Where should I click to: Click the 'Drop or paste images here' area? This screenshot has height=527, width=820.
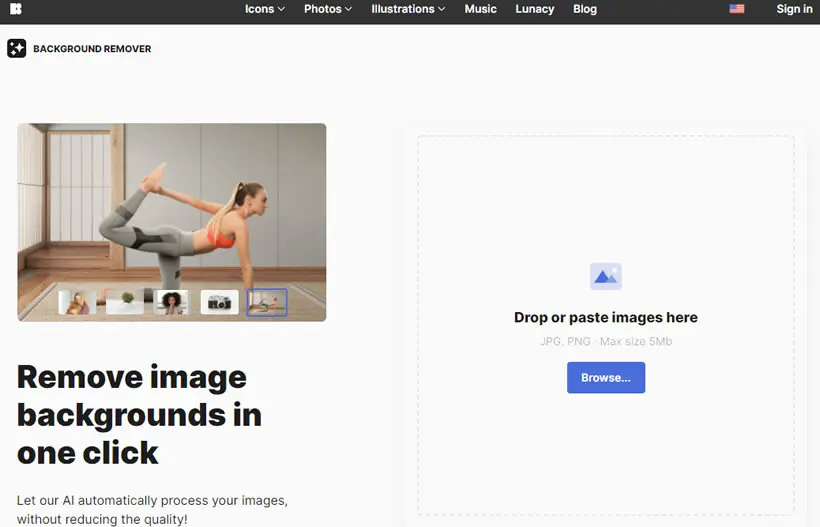(606, 317)
